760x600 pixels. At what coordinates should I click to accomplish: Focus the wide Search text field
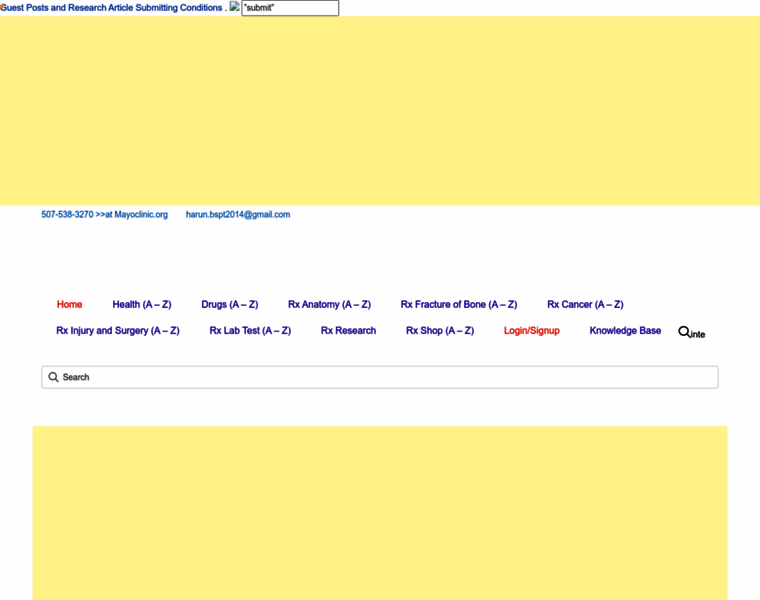[x=380, y=377]
